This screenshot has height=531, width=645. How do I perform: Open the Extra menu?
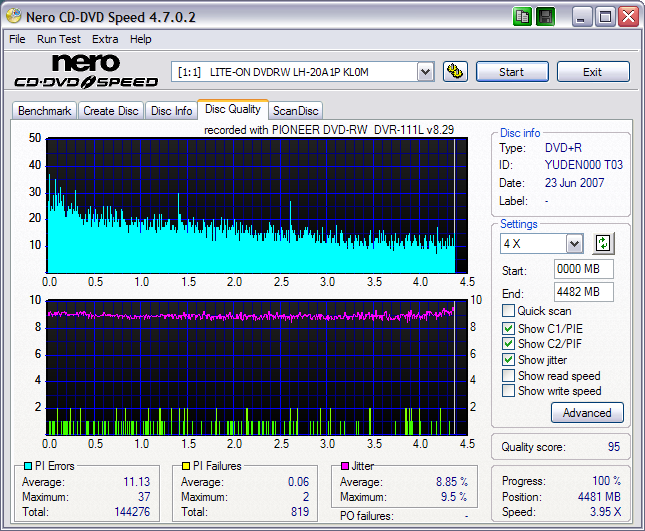click(x=105, y=39)
